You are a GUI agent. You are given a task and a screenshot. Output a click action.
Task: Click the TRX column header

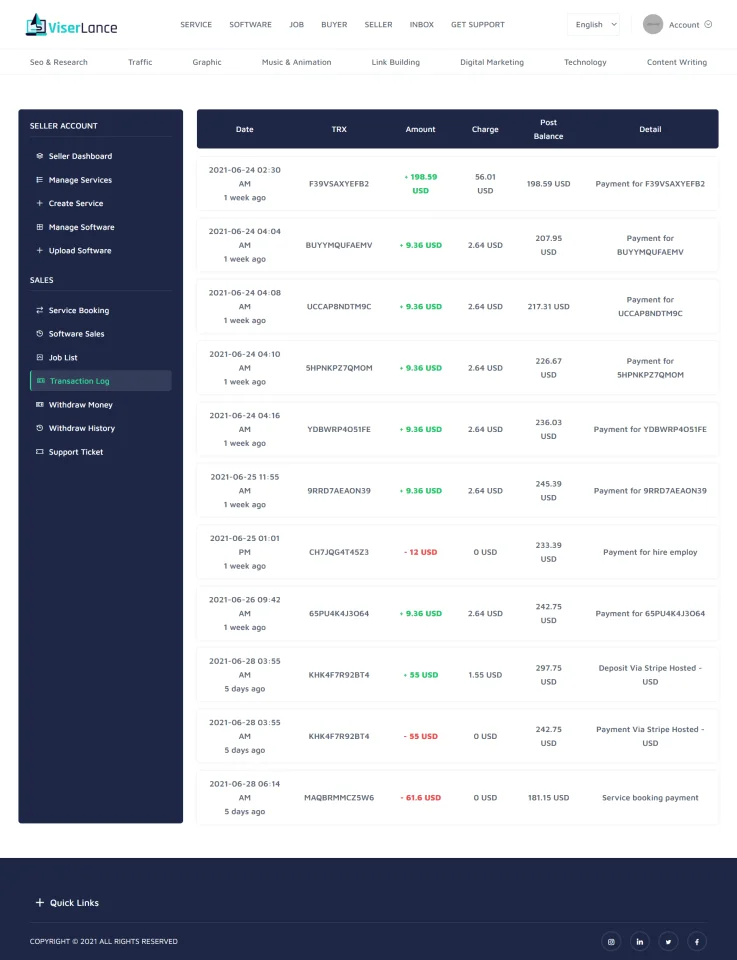tap(339, 129)
